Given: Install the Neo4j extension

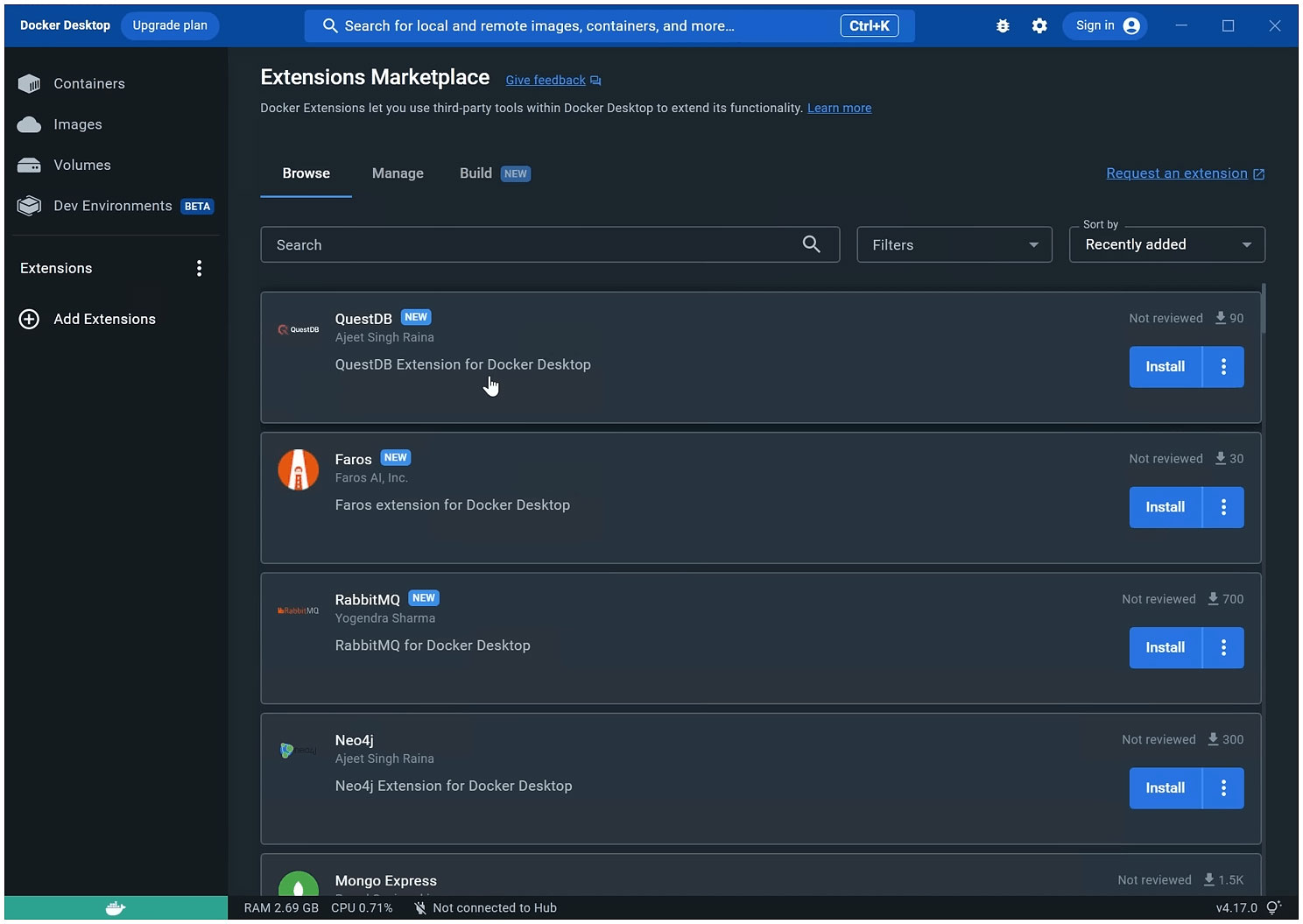Looking at the screenshot, I should (1166, 788).
